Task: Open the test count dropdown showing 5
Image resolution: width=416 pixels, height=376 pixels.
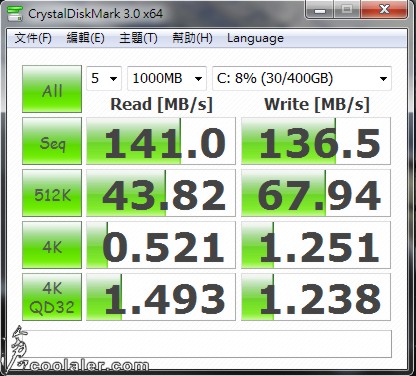Action: (104, 79)
